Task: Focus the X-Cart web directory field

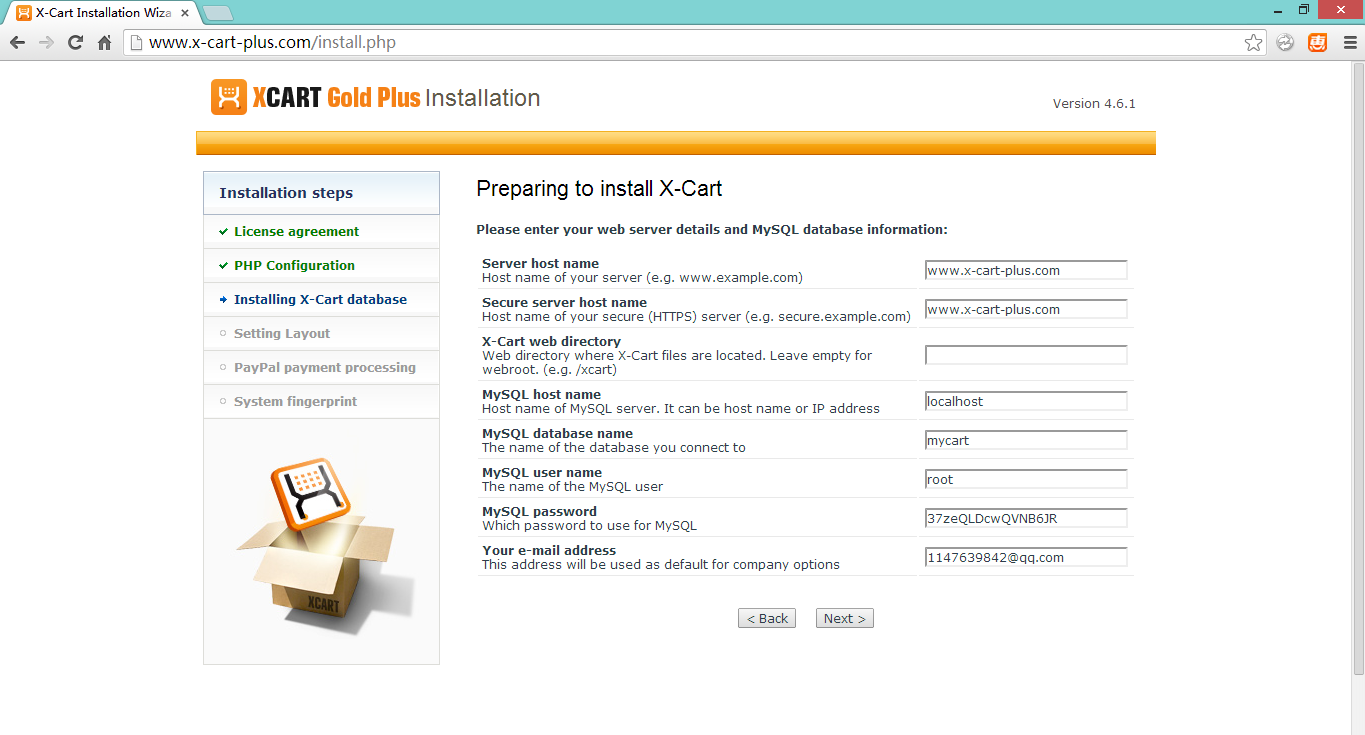Action: point(1026,355)
